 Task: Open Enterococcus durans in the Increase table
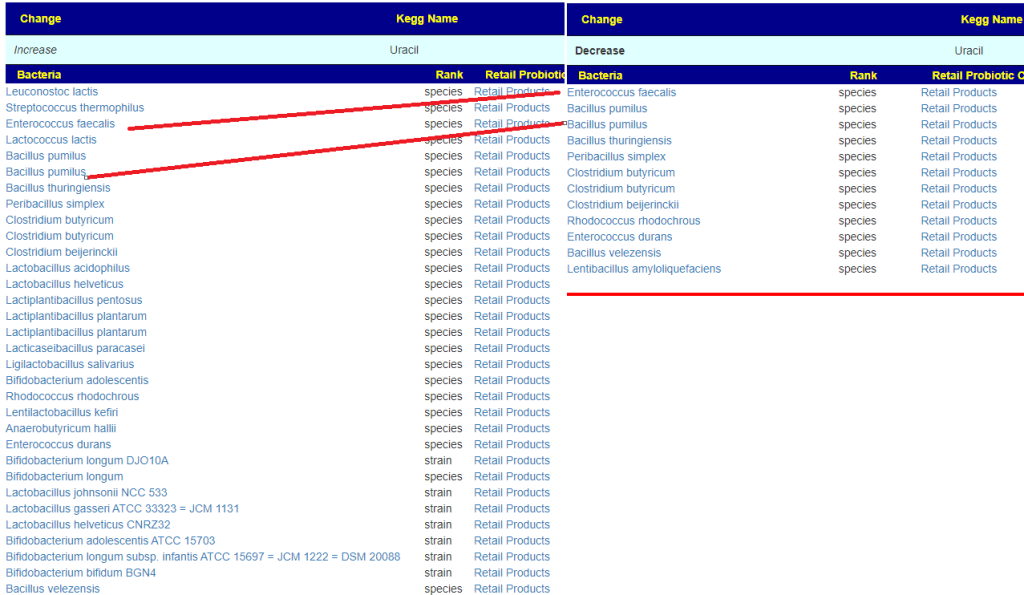coord(58,444)
